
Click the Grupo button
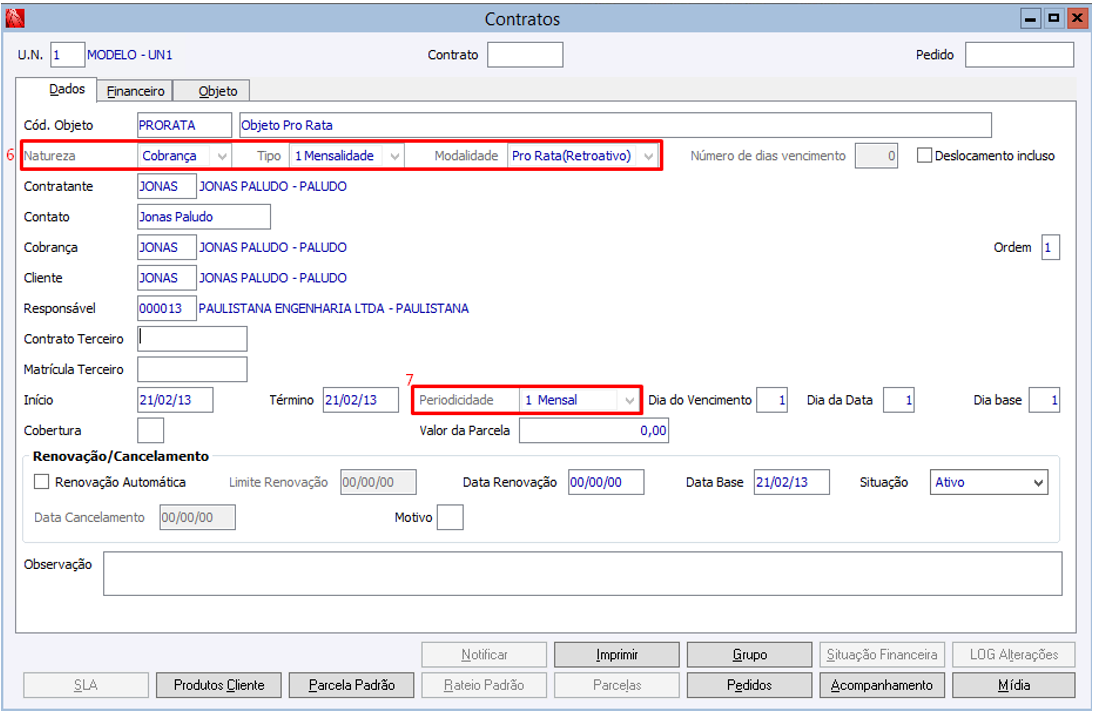tap(749, 655)
